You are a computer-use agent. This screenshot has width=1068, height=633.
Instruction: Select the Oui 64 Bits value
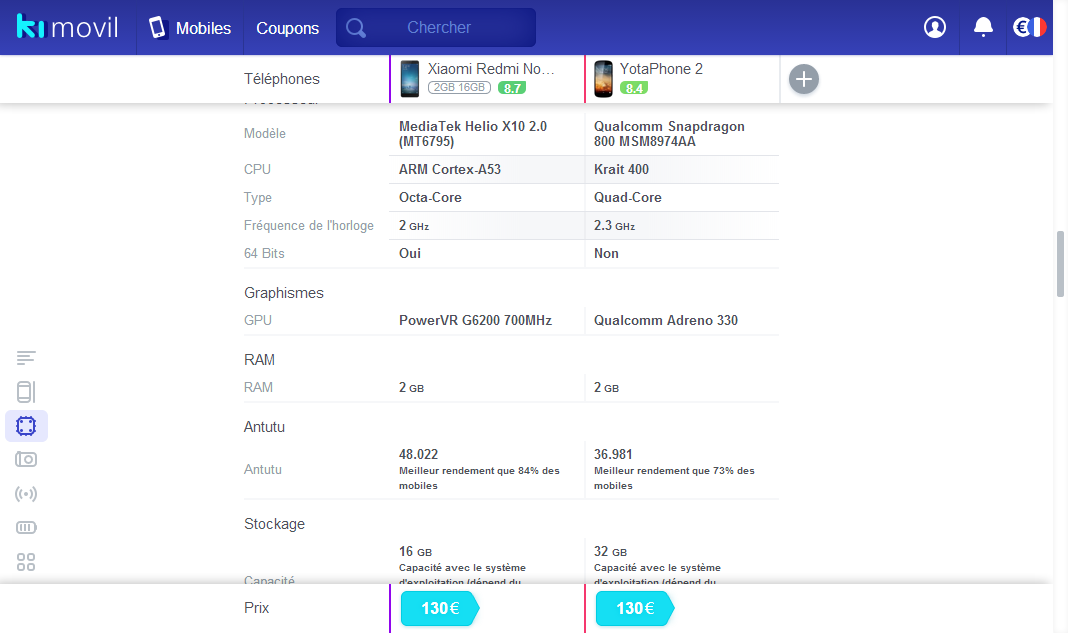click(x=409, y=253)
